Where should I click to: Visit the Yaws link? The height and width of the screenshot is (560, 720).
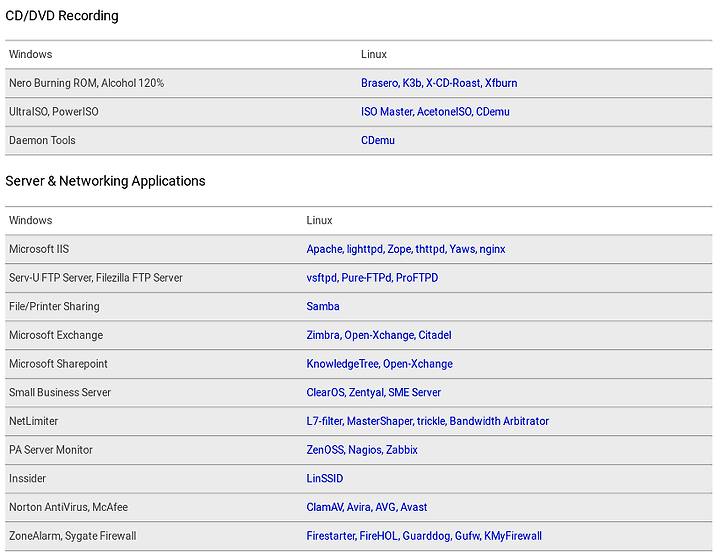coord(462,249)
